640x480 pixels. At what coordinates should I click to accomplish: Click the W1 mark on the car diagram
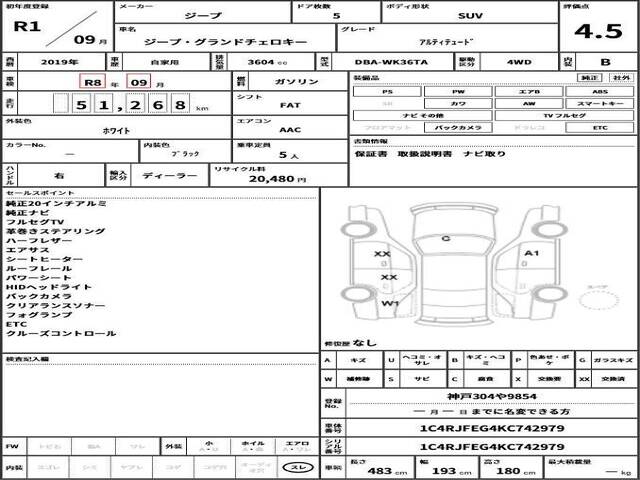(x=391, y=302)
